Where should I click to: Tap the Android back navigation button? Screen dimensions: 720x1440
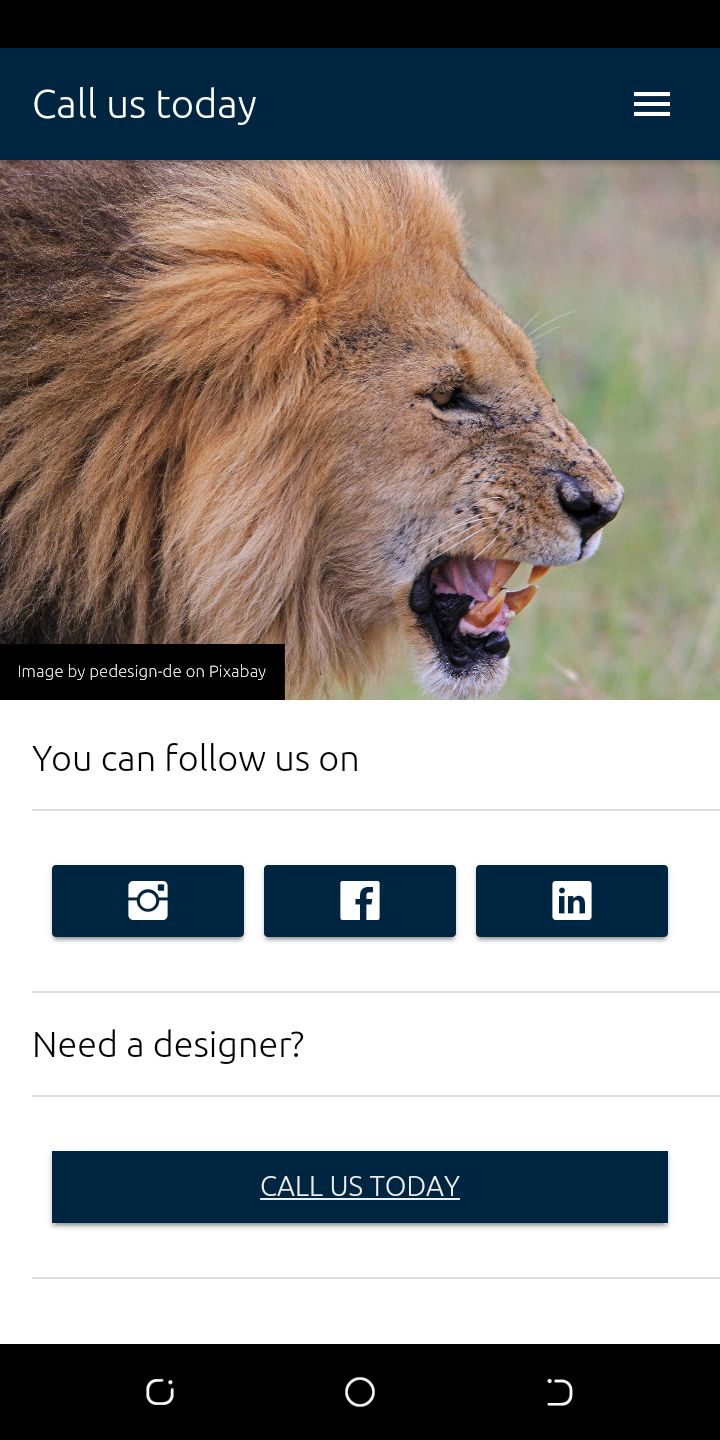coord(559,1392)
